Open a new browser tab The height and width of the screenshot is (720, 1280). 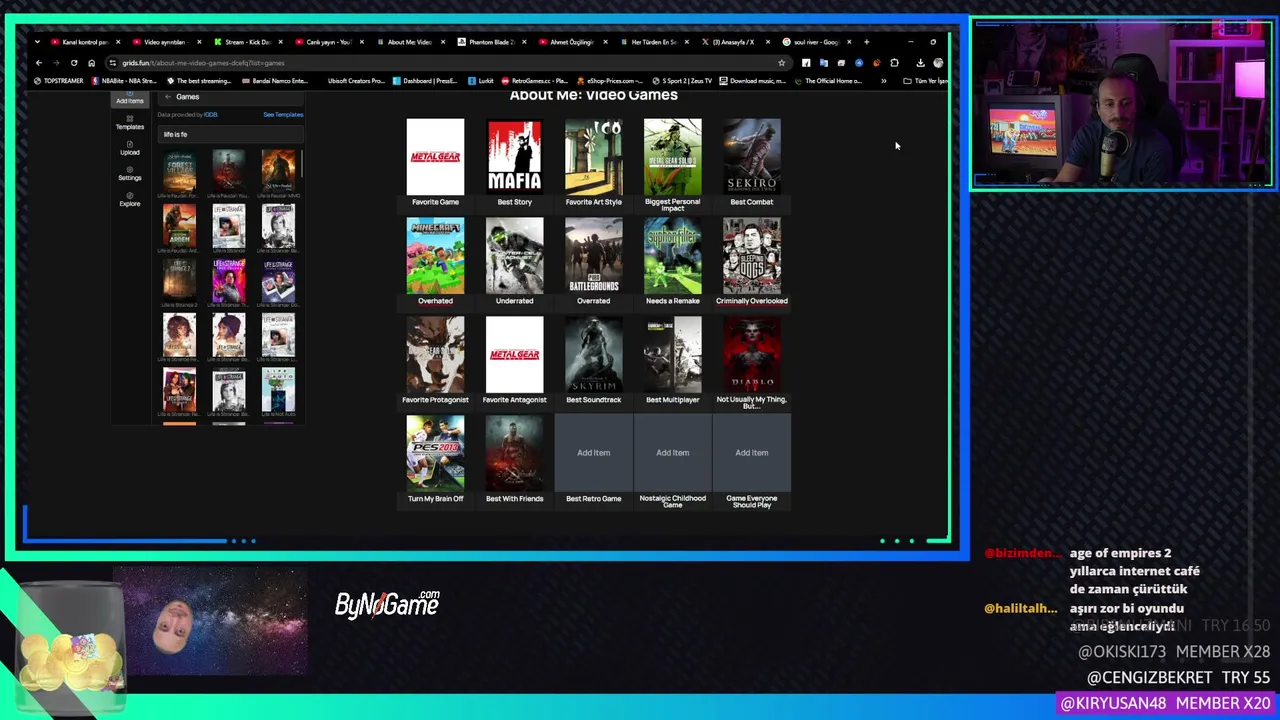(866, 42)
